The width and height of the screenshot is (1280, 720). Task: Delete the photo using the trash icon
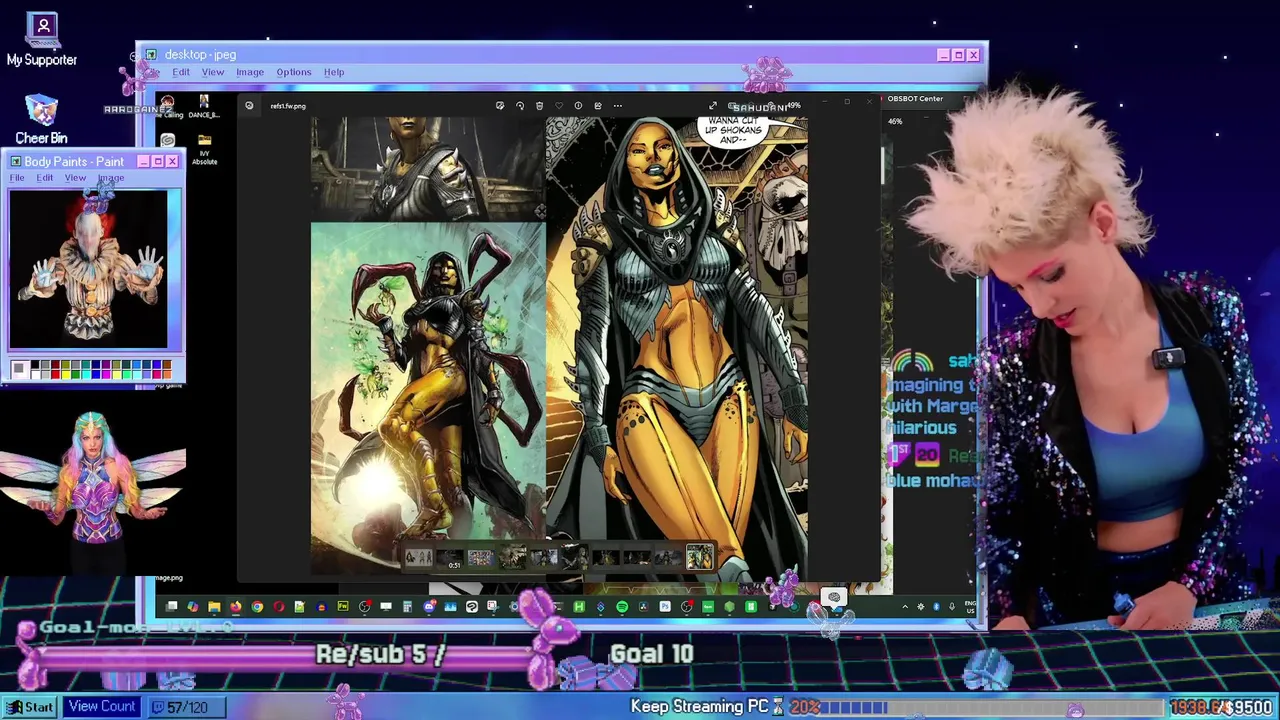539,106
